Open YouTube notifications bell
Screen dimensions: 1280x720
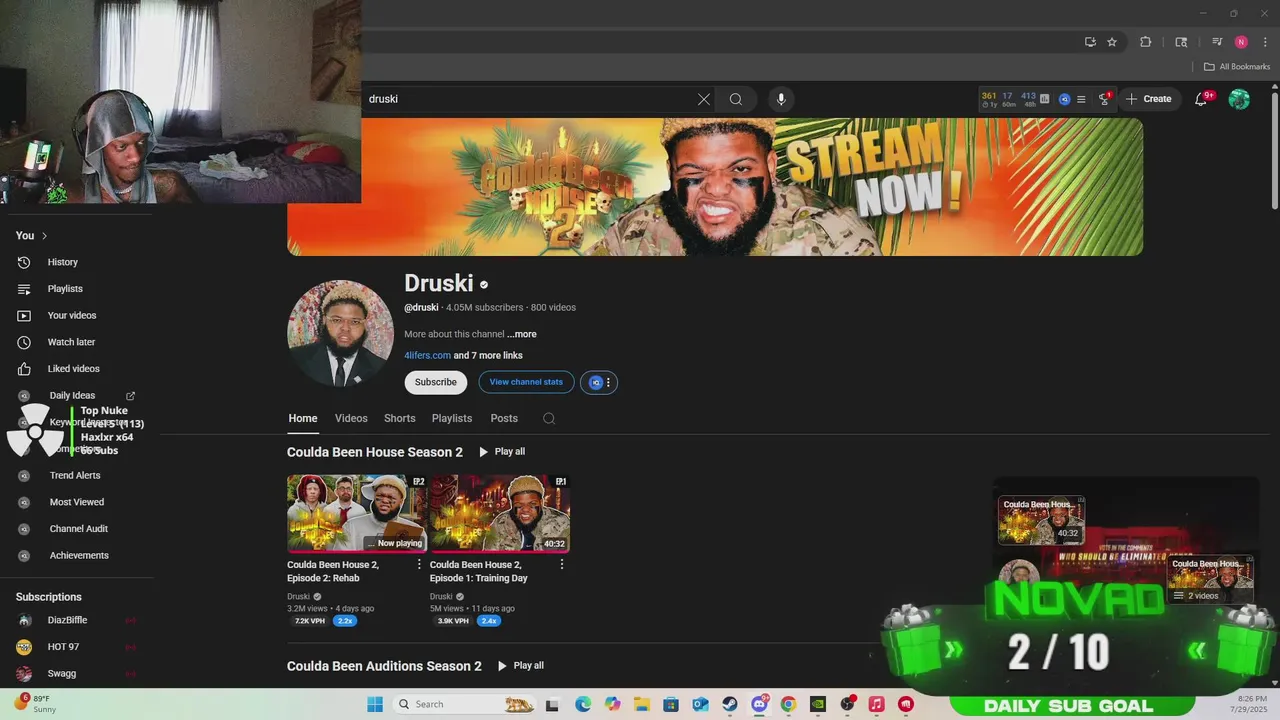point(1201,99)
